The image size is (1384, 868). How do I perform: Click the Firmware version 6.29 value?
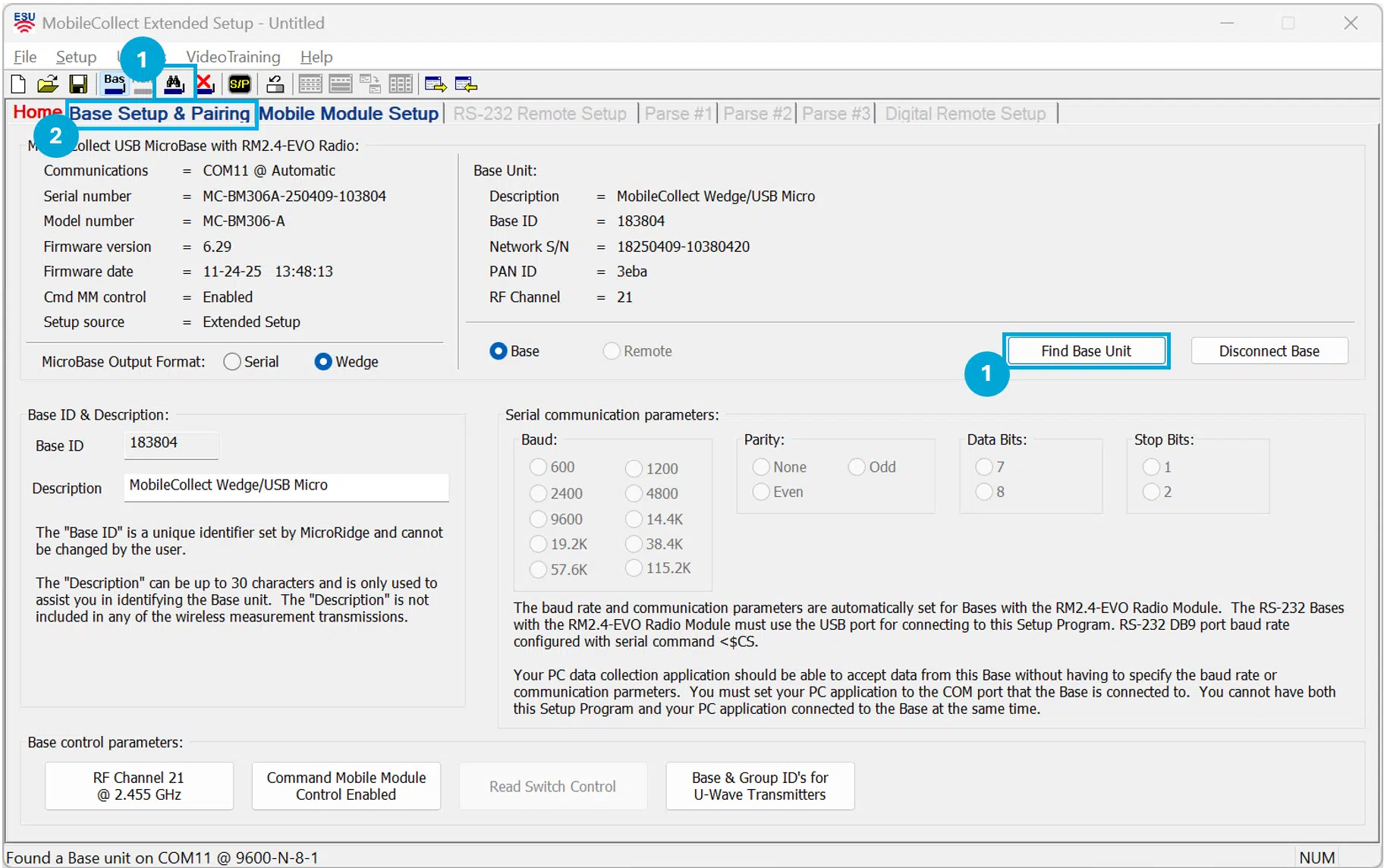coord(217,247)
